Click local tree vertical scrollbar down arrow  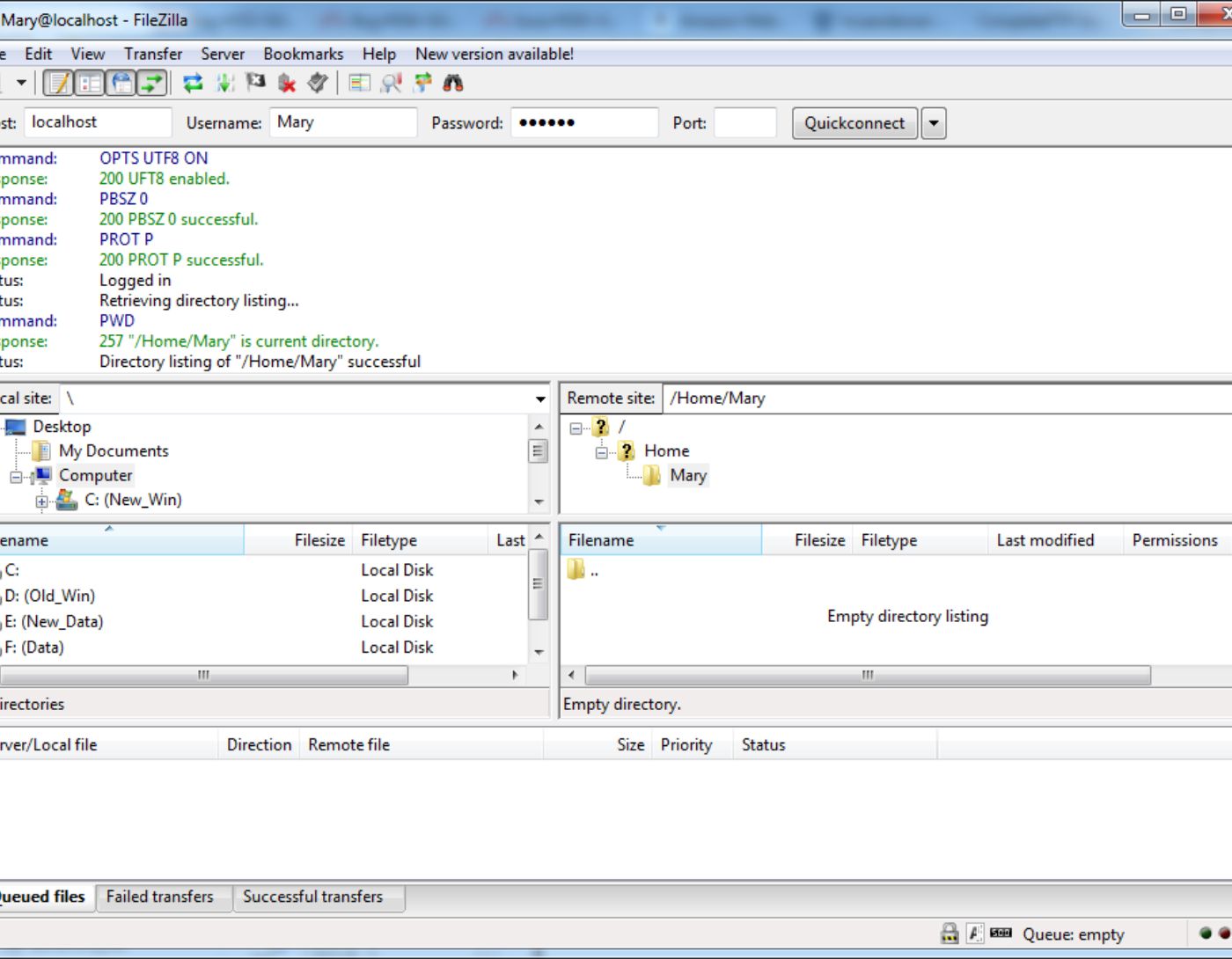(539, 502)
